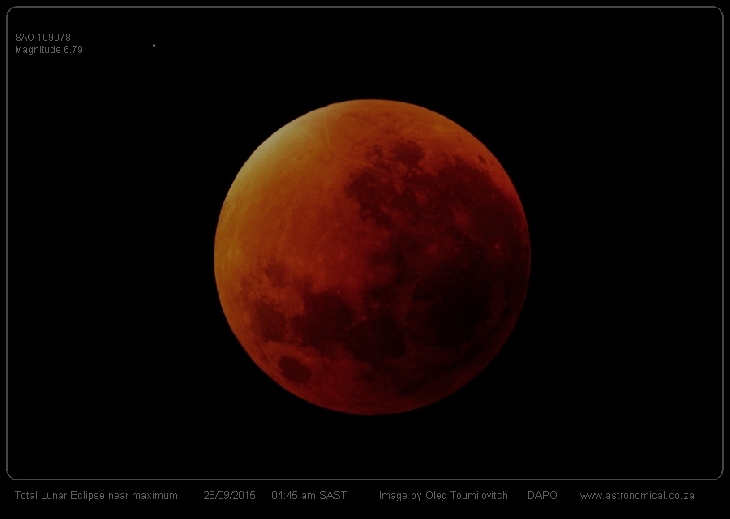Click the Magnitude 6.79 label

click(x=49, y=49)
